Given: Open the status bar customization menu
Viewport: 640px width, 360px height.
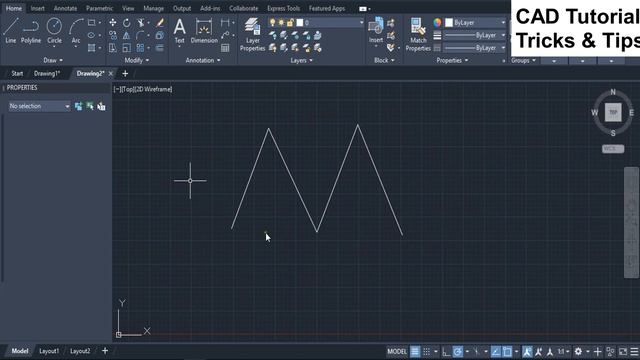Looking at the screenshot, I should 635,351.
